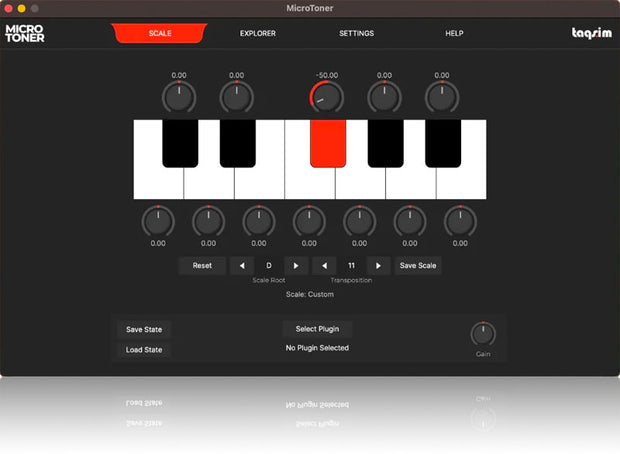
Task: Click the Reset button
Action: click(x=202, y=265)
